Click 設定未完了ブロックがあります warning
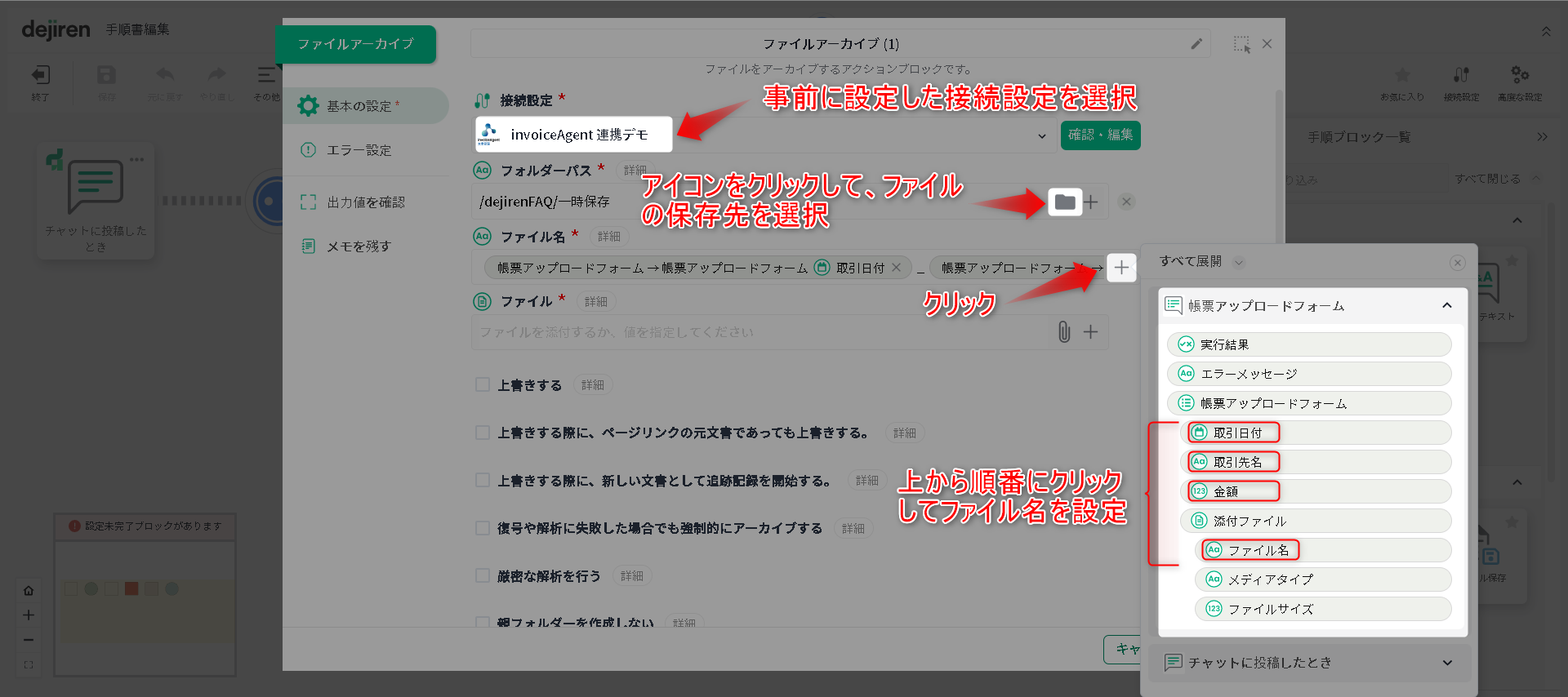The image size is (1568, 697). (x=145, y=526)
